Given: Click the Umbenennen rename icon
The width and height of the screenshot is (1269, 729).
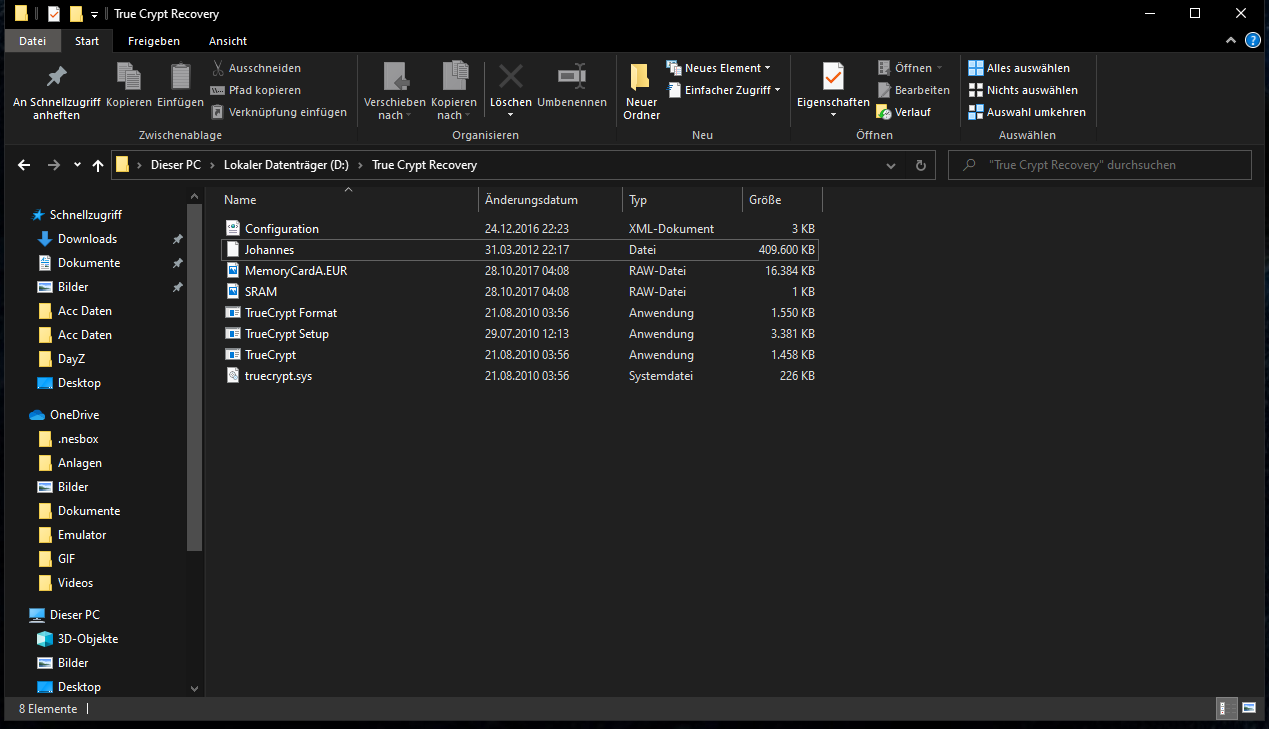Looking at the screenshot, I should [x=572, y=76].
